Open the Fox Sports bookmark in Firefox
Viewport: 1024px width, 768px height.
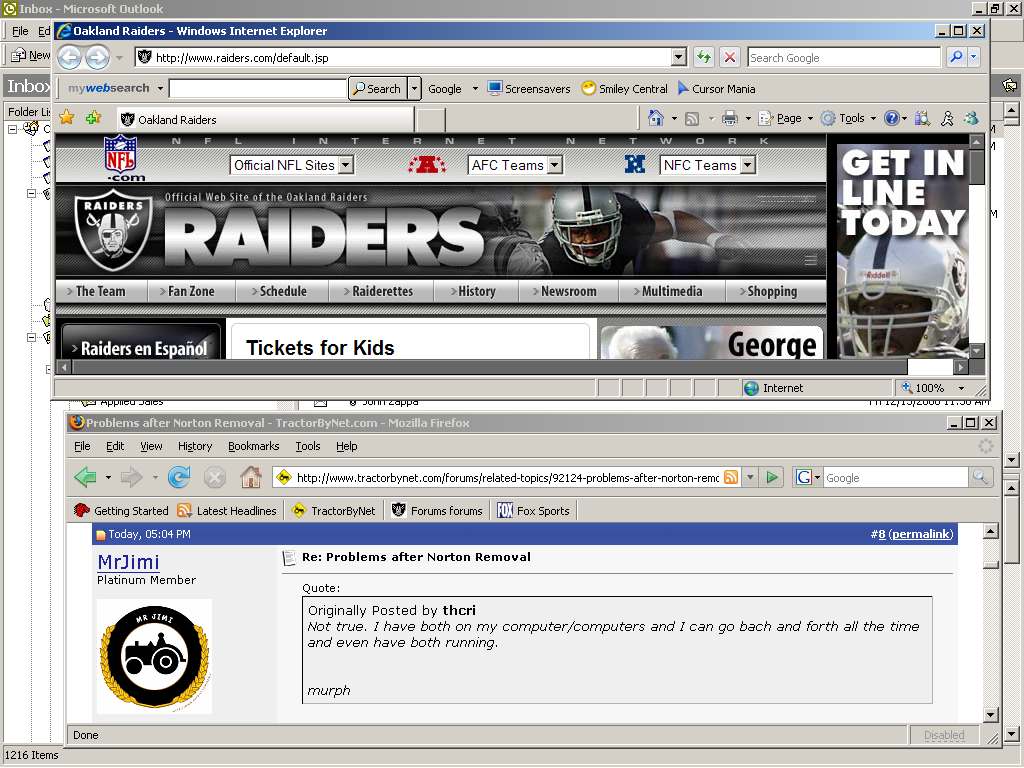pyautogui.click(x=534, y=511)
